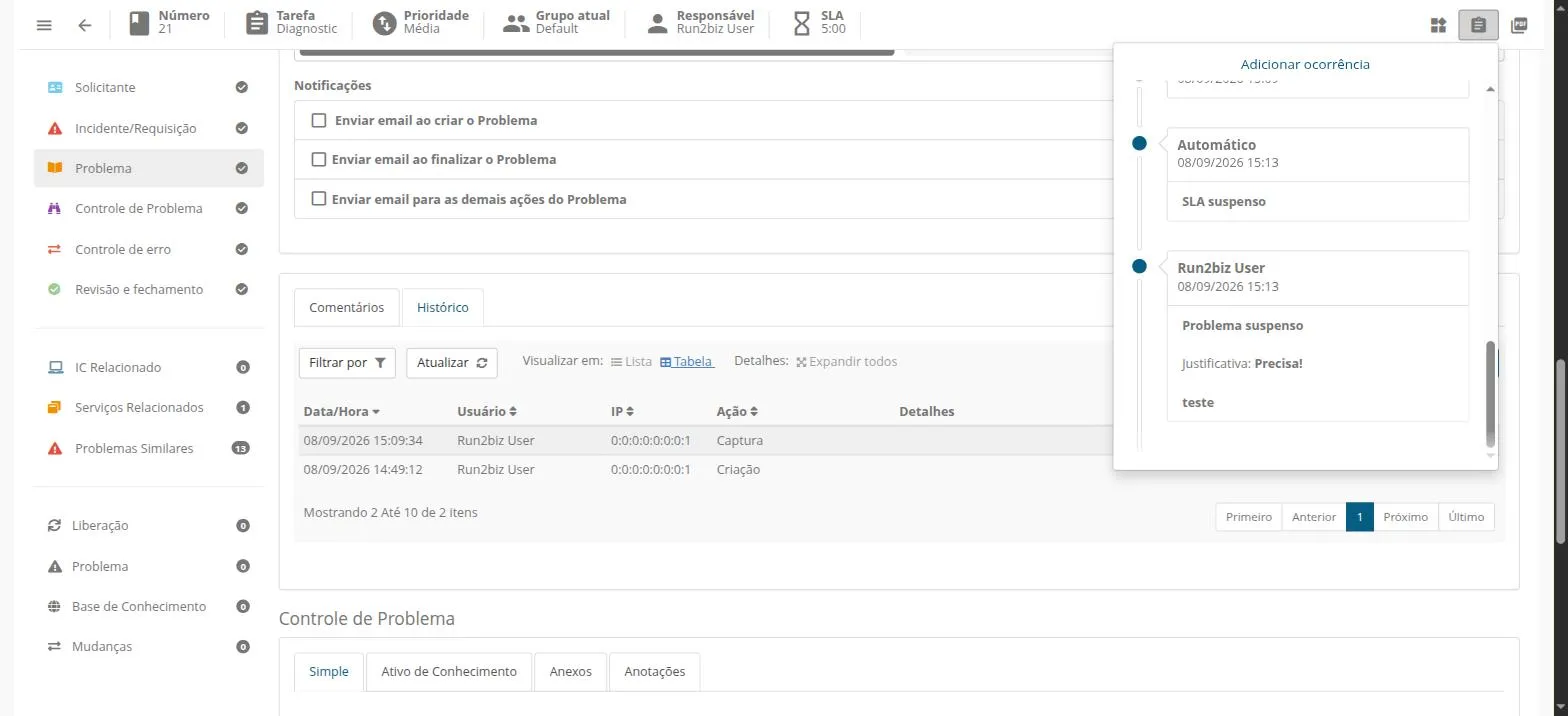
Task: Click the Liberação refresh icon
Action: [54, 525]
